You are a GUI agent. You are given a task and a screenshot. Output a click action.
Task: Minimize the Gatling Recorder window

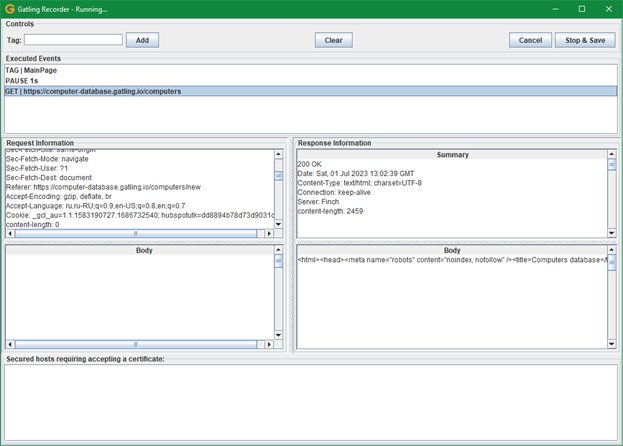click(555, 9)
